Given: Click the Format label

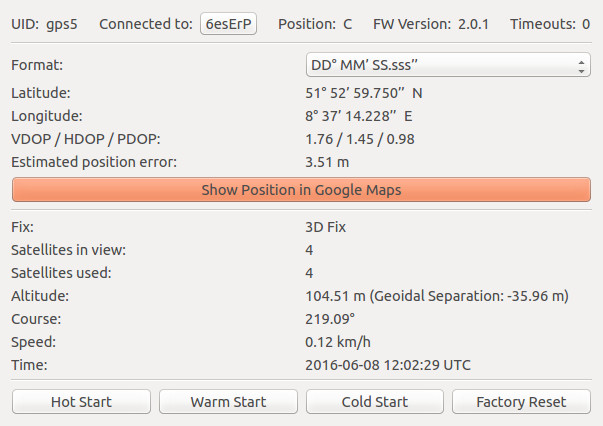Looking at the screenshot, I should click(x=37, y=65).
